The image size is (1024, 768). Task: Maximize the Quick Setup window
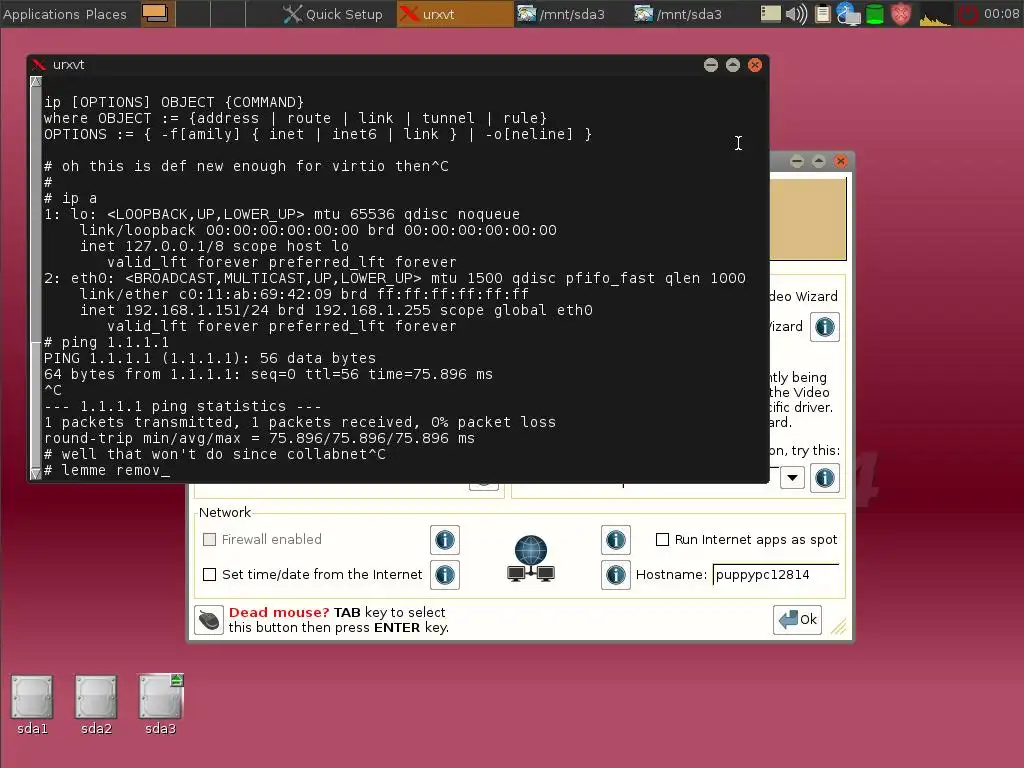coord(818,161)
